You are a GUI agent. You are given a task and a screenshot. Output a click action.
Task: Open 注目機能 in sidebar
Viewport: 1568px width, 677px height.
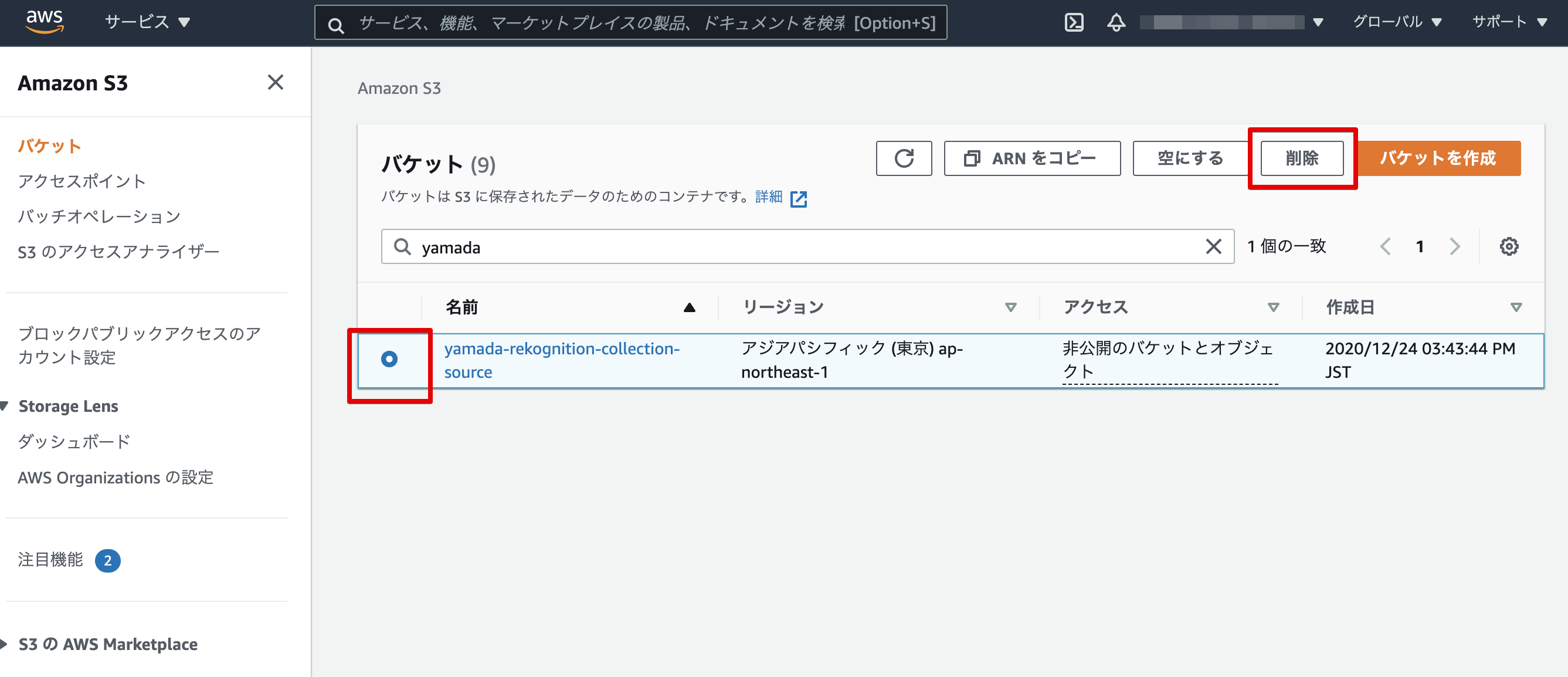coord(50,560)
